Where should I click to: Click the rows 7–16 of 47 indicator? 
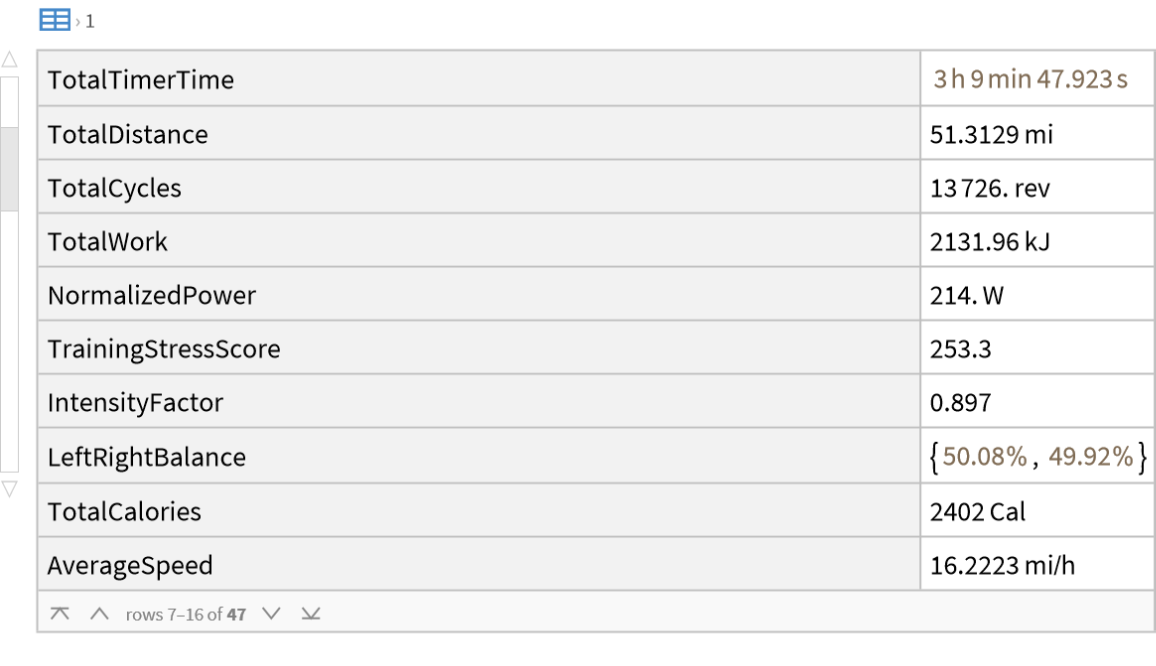click(186, 614)
